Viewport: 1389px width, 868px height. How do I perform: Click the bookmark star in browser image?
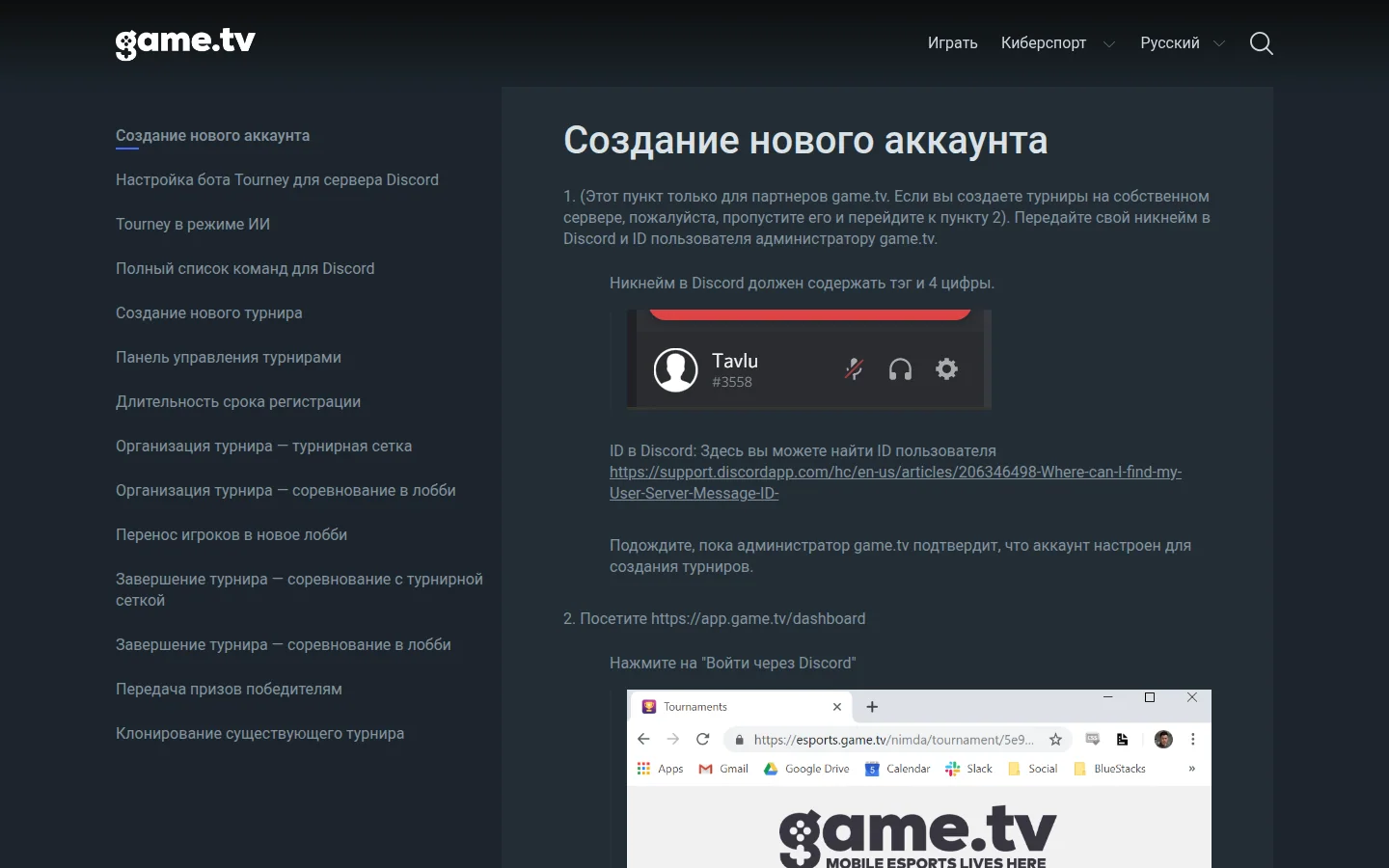coord(1055,740)
